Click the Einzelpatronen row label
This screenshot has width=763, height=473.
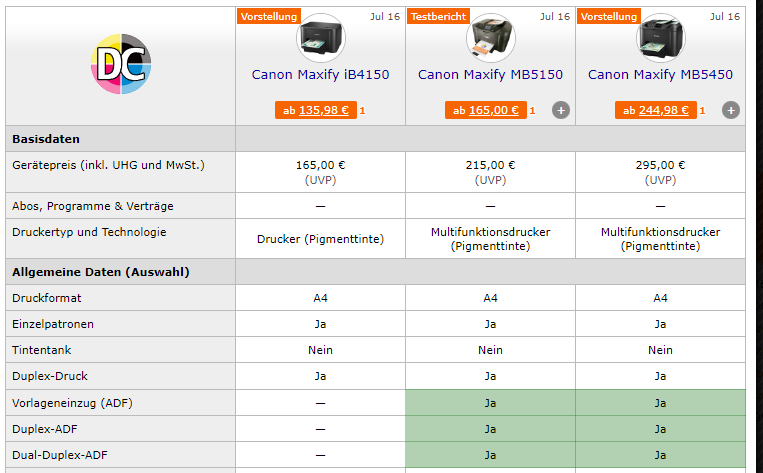tap(53, 324)
